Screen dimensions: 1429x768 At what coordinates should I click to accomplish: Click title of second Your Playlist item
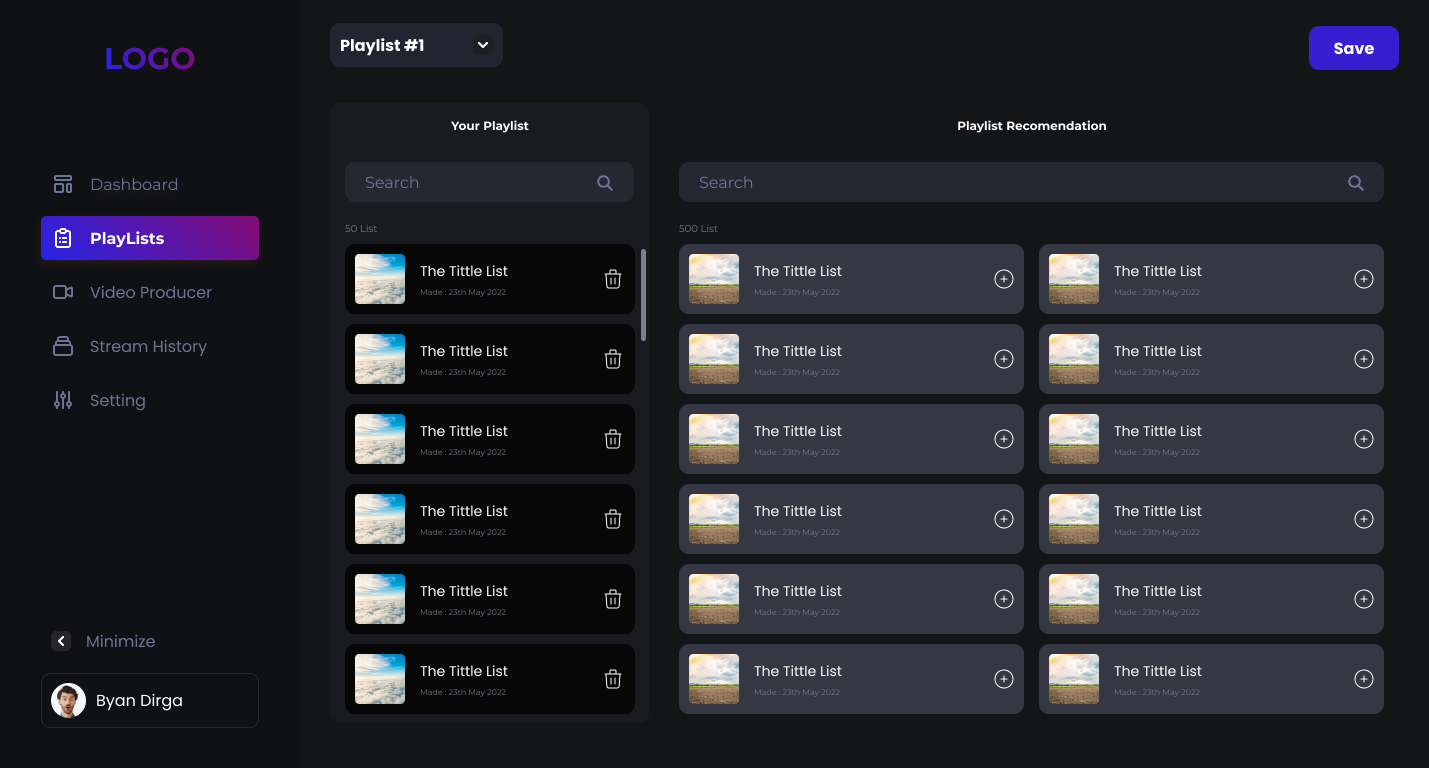[x=464, y=351]
